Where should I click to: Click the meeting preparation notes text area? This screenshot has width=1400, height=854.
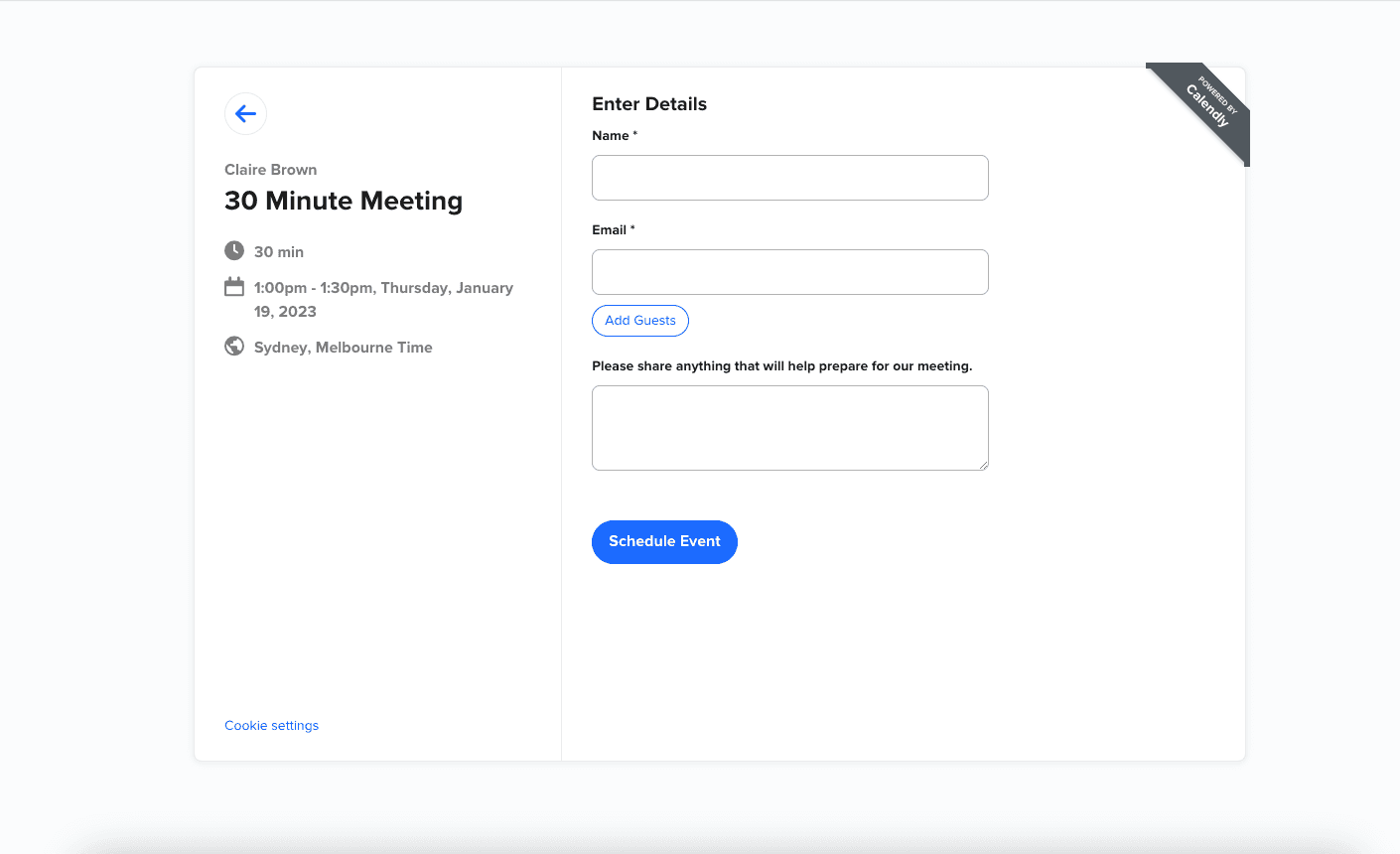point(789,427)
